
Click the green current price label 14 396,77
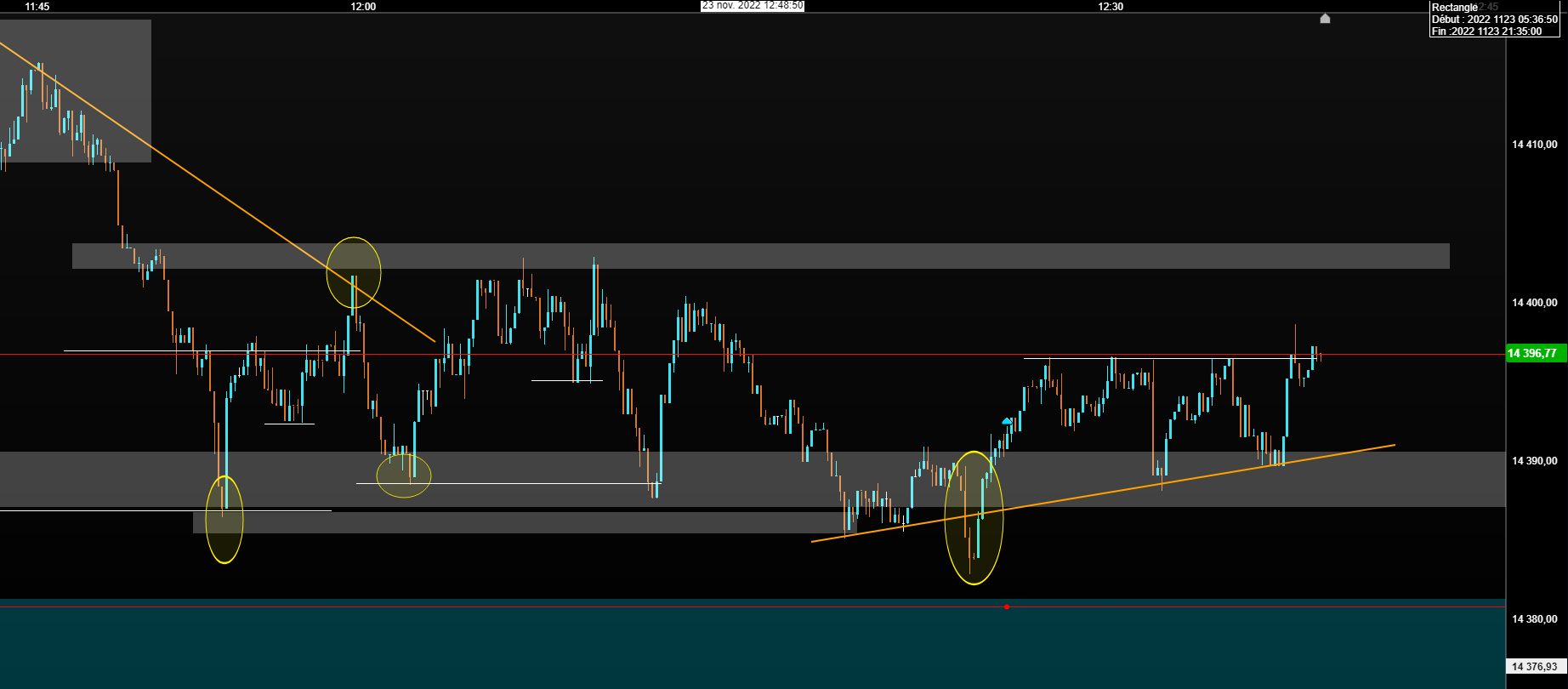coord(1536,353)
